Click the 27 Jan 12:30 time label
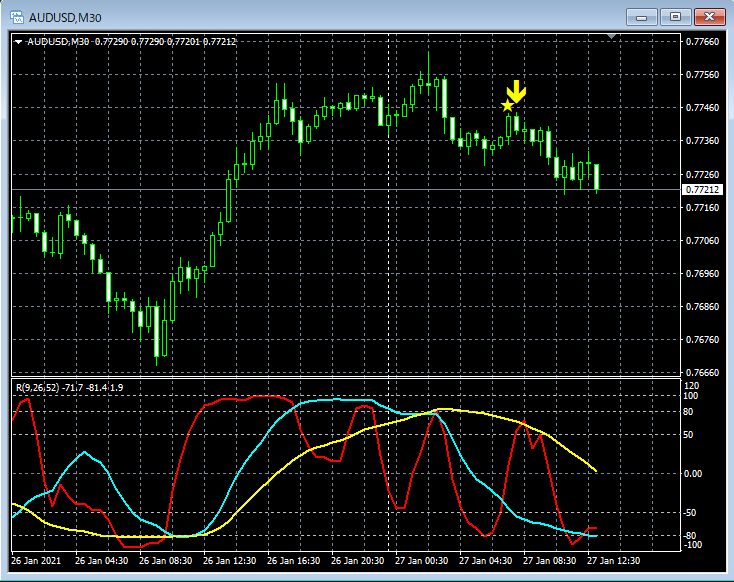734x582 pixels. pos(614,560)
